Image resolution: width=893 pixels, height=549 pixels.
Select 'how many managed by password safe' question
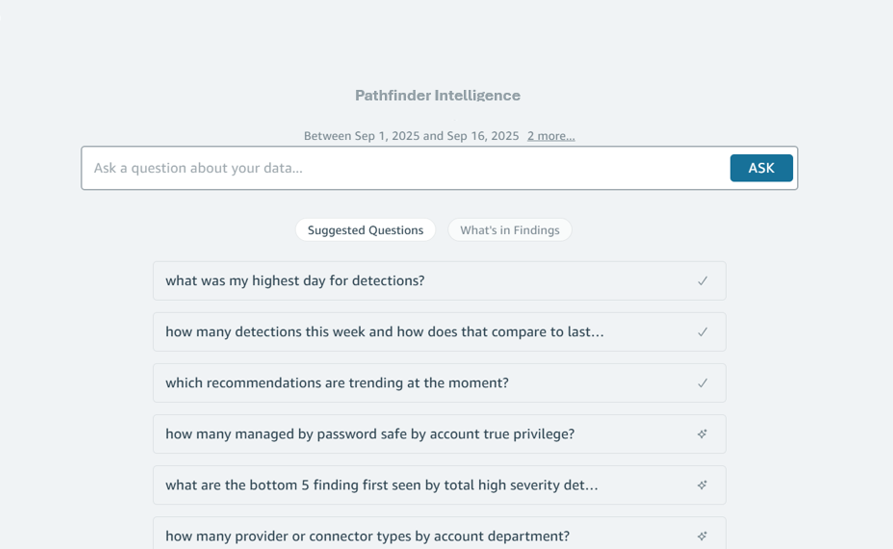370,434
